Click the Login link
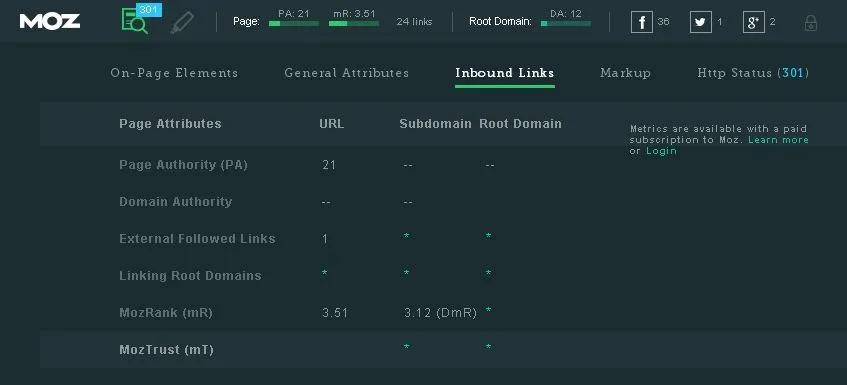The width and height of the screenshot is (847, 385). point(661,151)
